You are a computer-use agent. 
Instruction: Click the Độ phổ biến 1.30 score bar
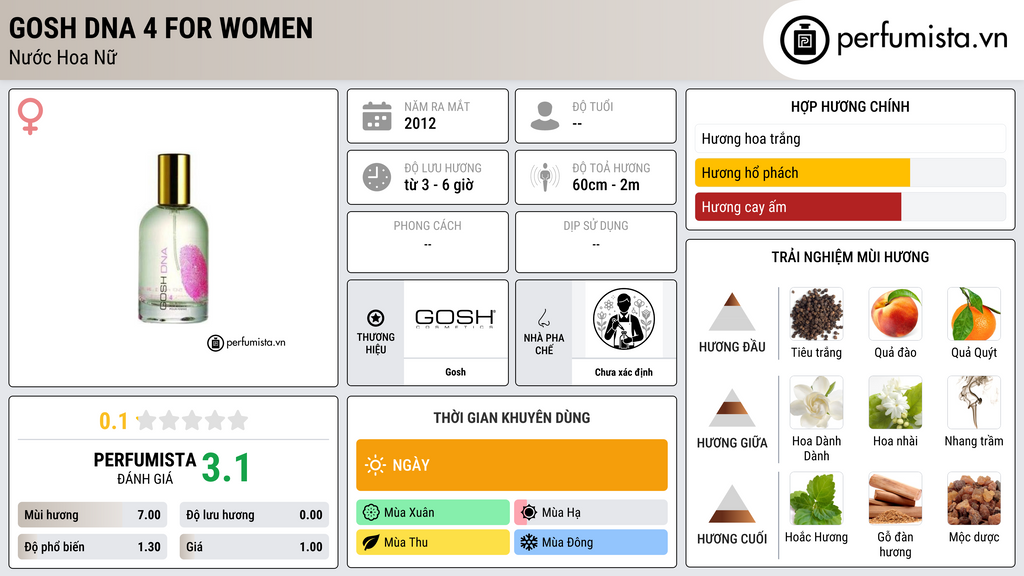pyautogui.click(x=93, y=547)
